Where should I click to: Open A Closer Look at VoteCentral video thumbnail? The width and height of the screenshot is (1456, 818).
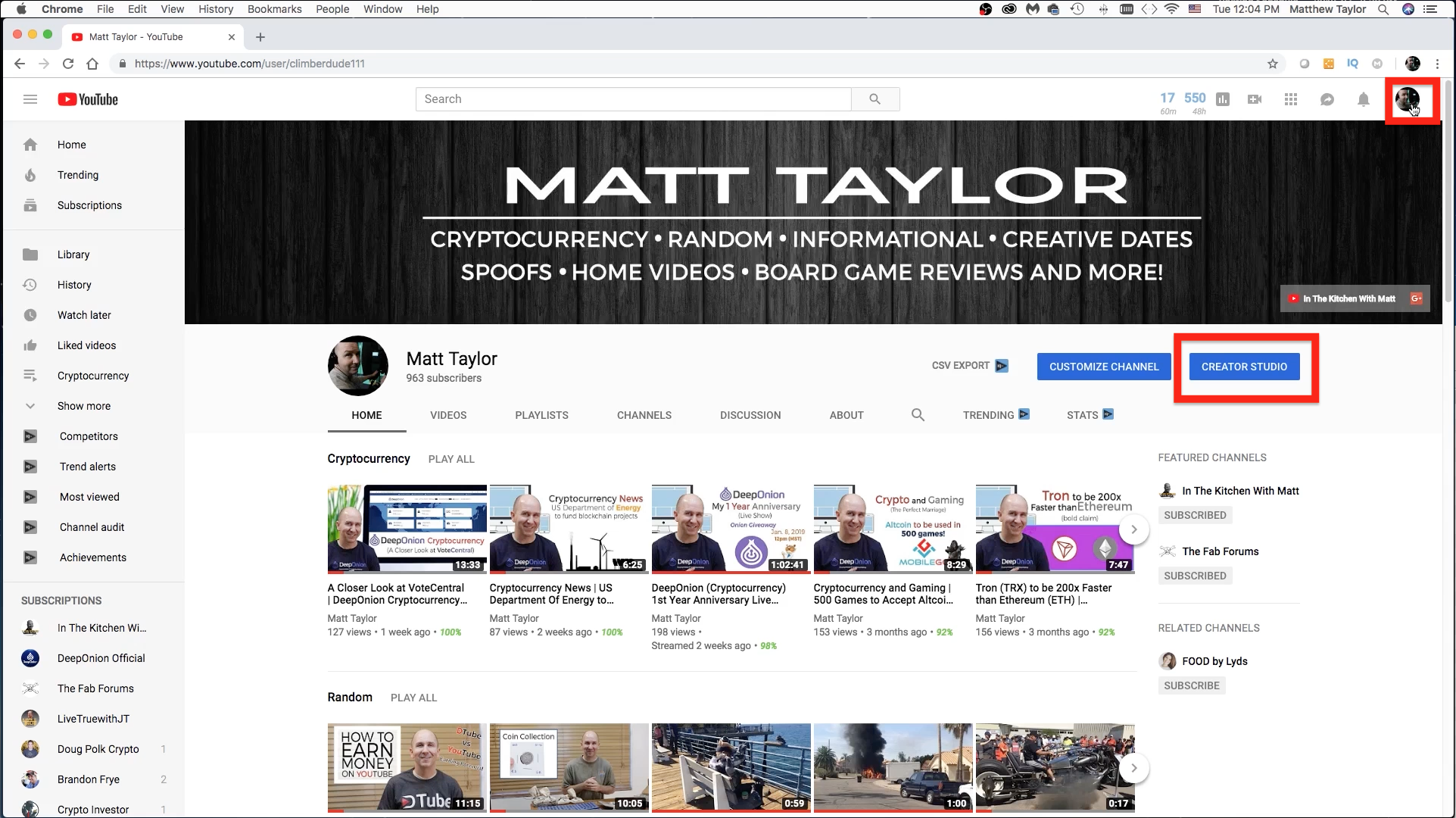coord(407,529)
